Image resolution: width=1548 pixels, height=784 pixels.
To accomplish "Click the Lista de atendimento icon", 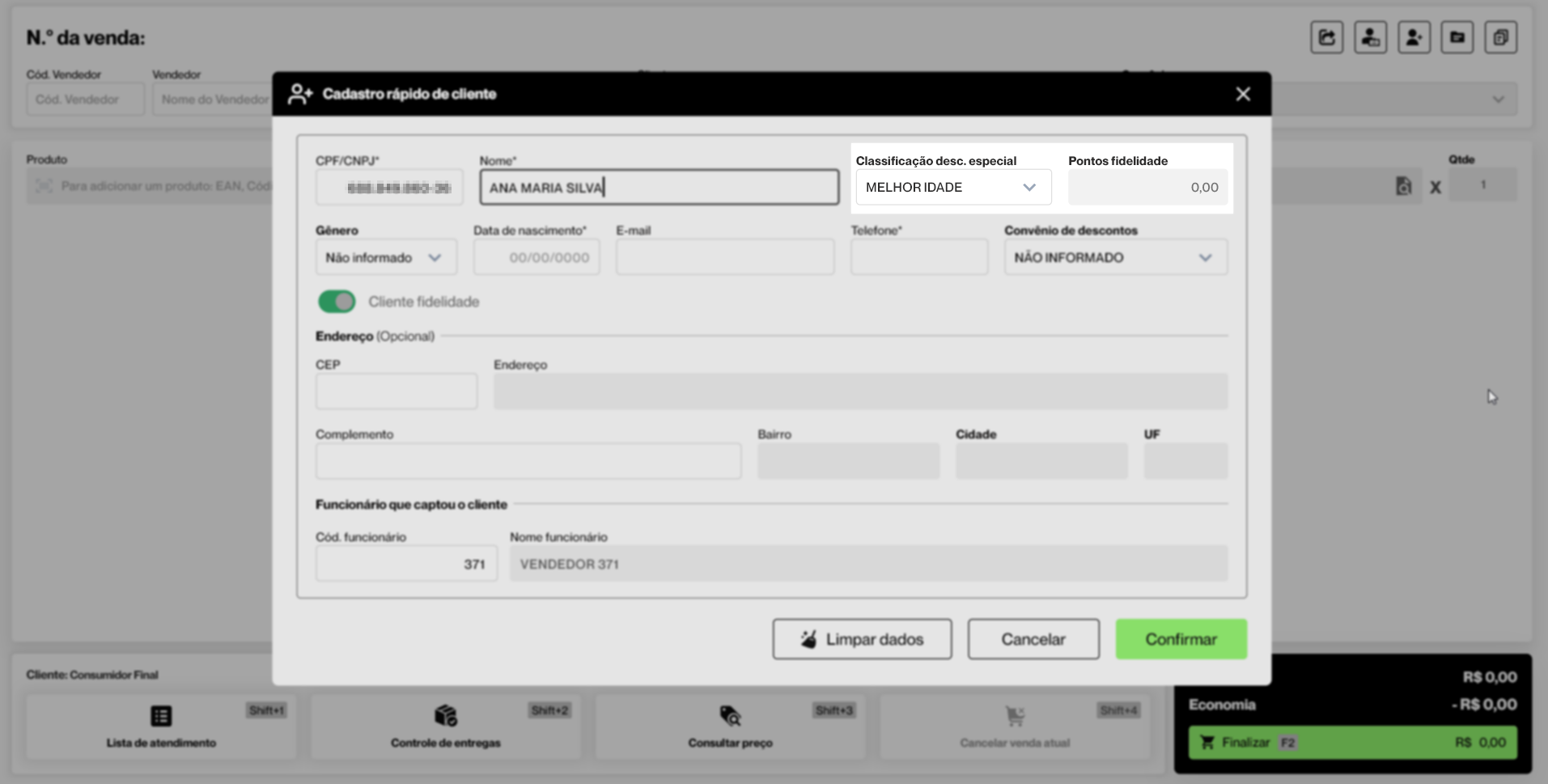I will click(x=161, y=716).
